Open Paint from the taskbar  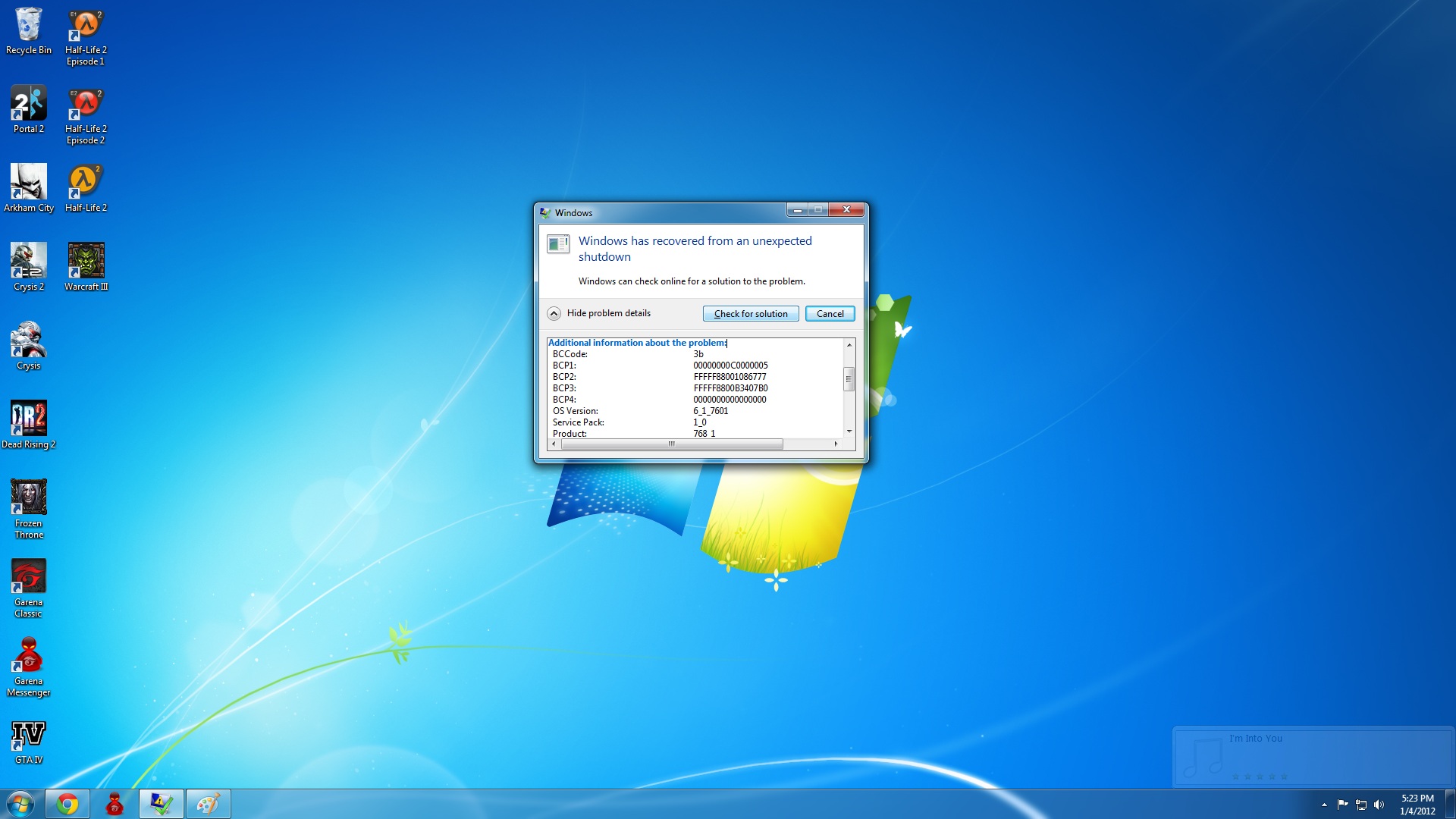click(x=209, y=804)
